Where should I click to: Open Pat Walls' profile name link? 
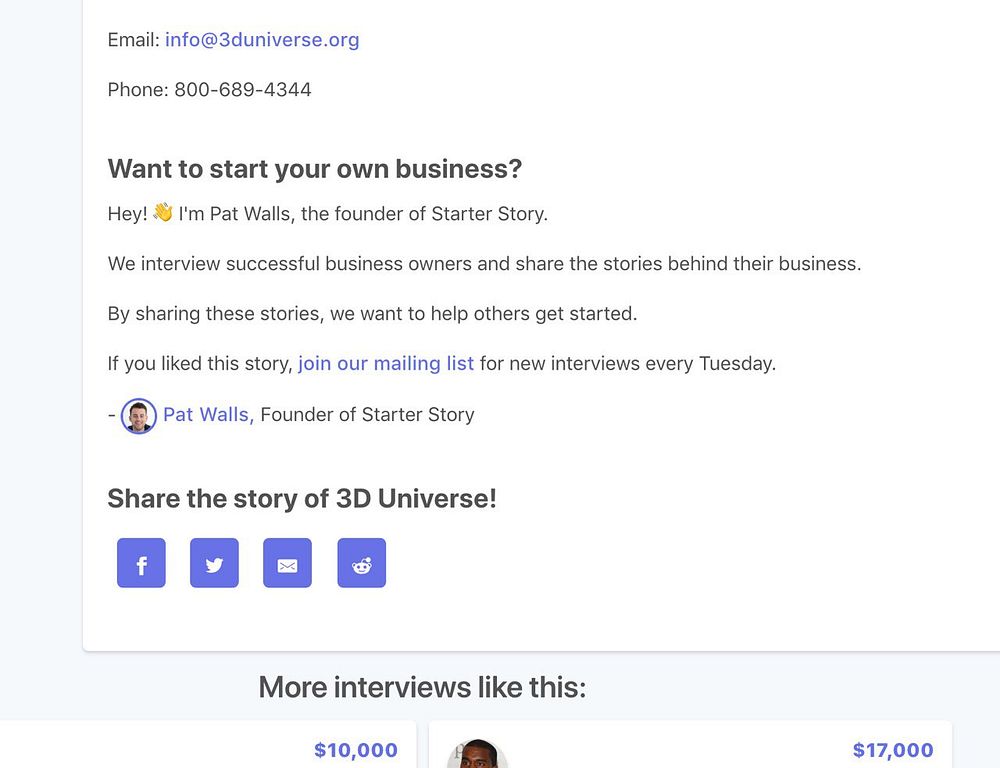point(208,414)
